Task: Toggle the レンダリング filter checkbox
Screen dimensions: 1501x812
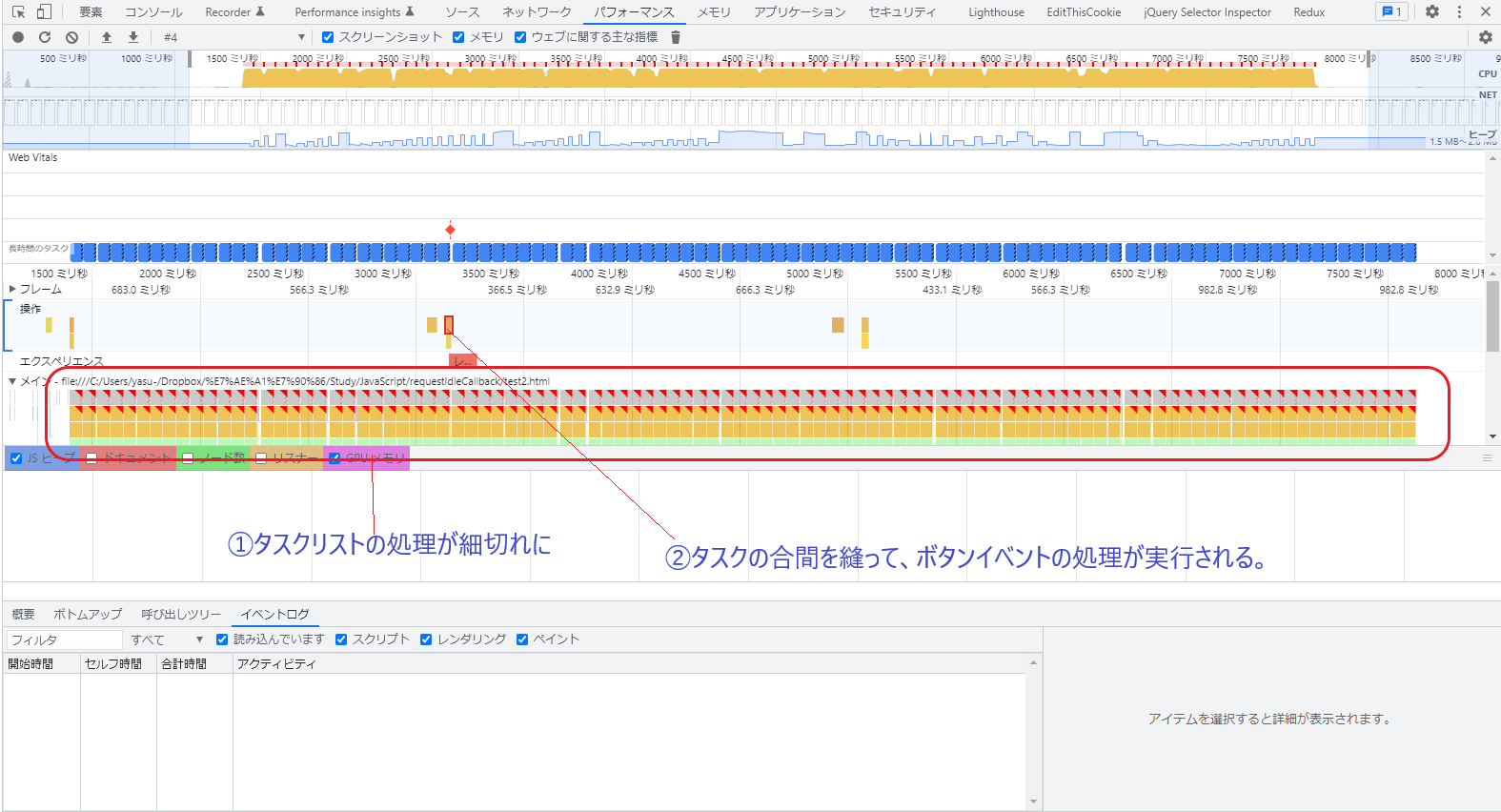Action: tap(426, 639)
